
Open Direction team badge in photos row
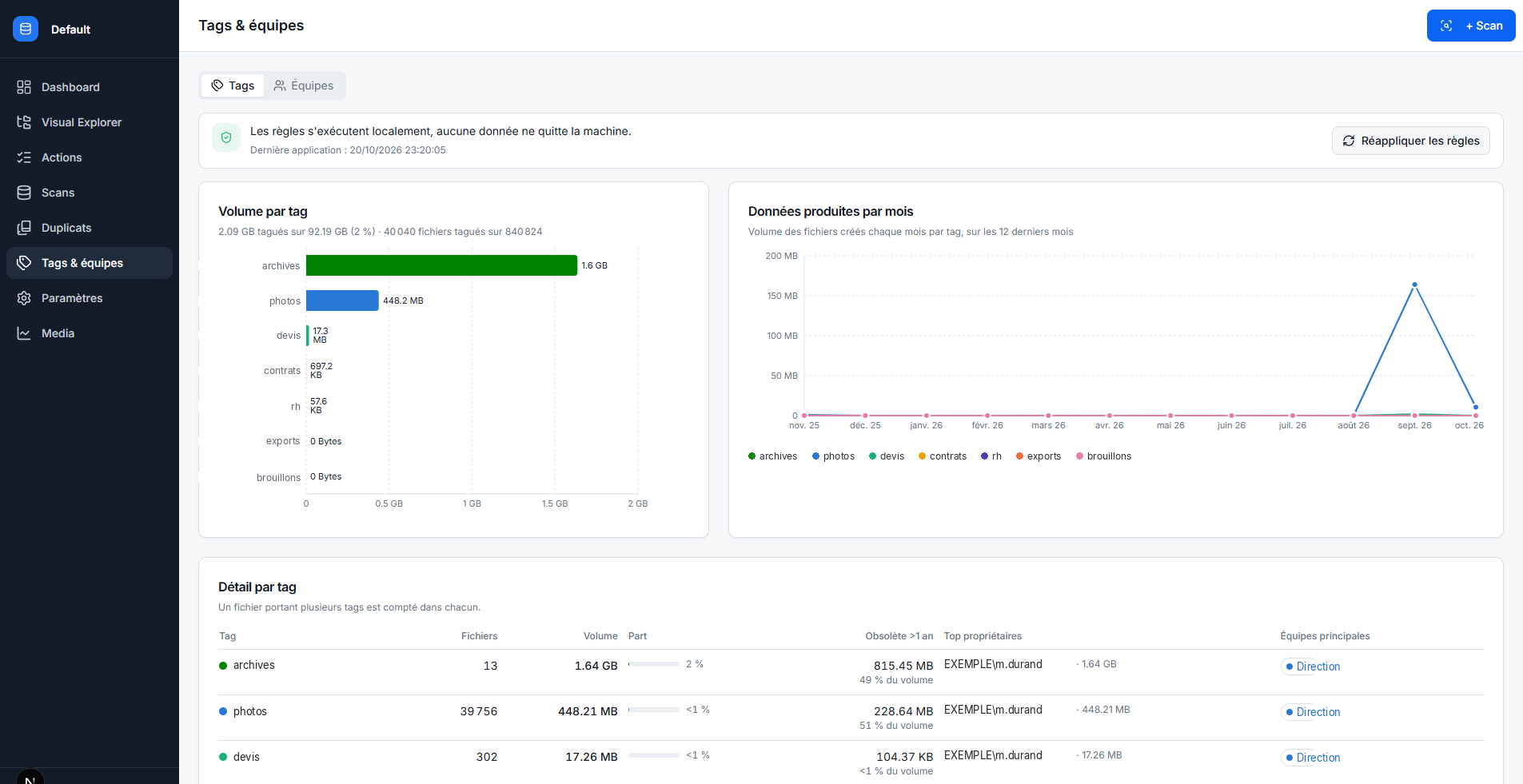click(x=1312, y=712)
